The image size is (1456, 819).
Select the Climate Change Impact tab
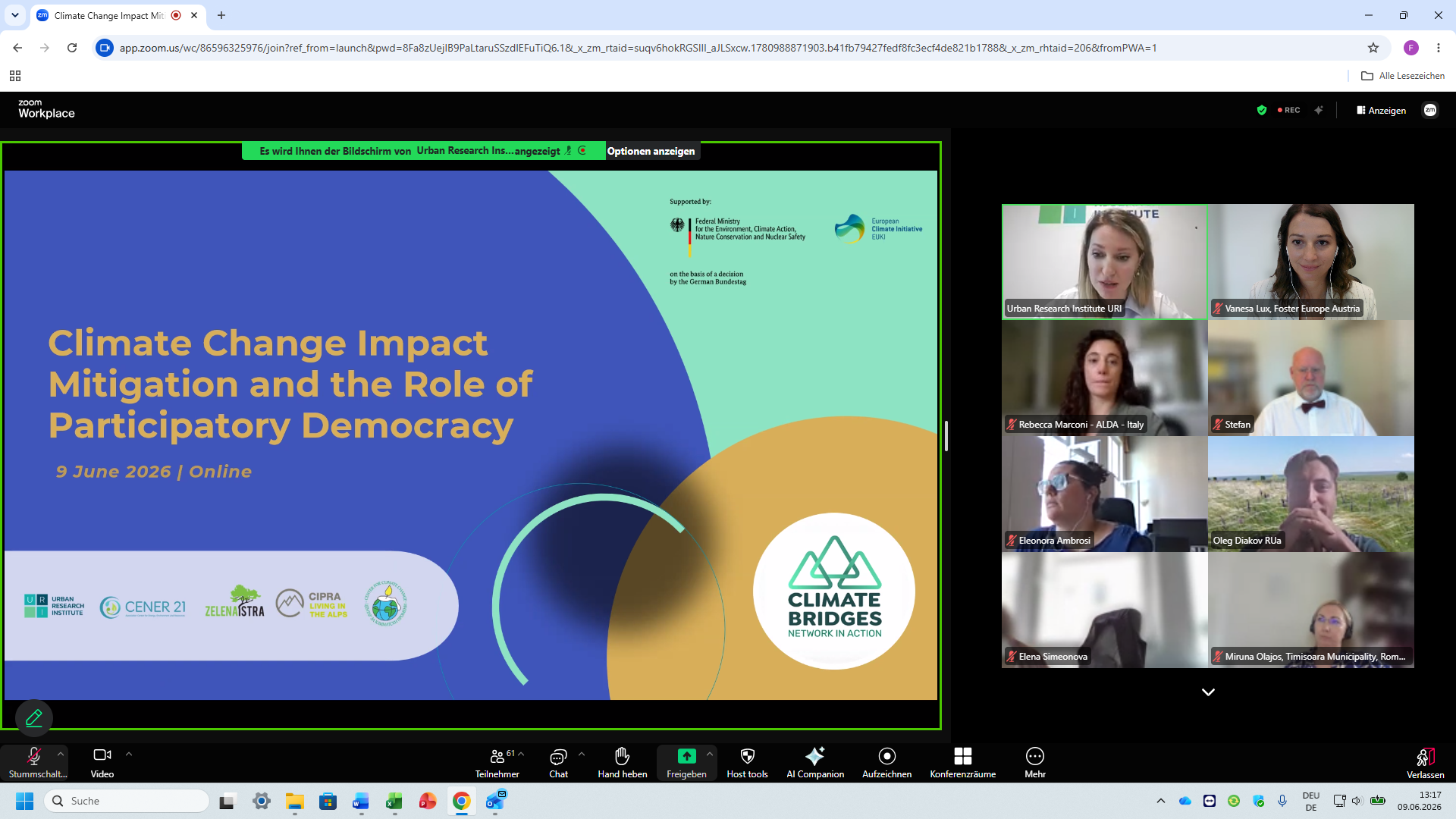(108, 15)
